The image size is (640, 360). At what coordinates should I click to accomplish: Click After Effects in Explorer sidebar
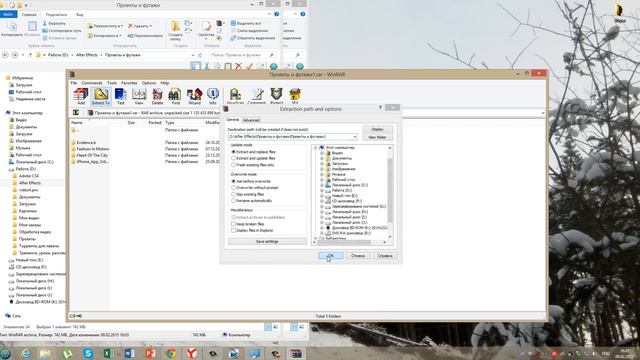click(x=29, y=183)
